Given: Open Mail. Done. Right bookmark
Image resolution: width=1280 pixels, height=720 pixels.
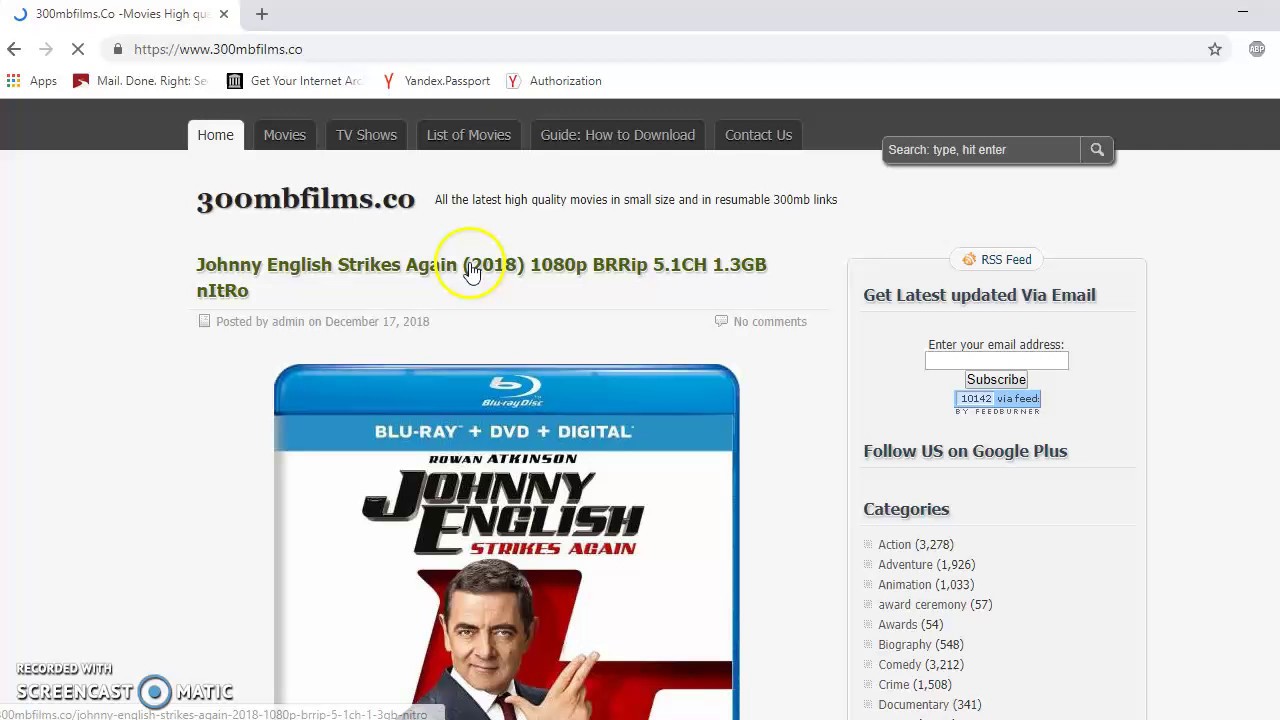Looking at the screenshot, I should [x=140, y=81].
